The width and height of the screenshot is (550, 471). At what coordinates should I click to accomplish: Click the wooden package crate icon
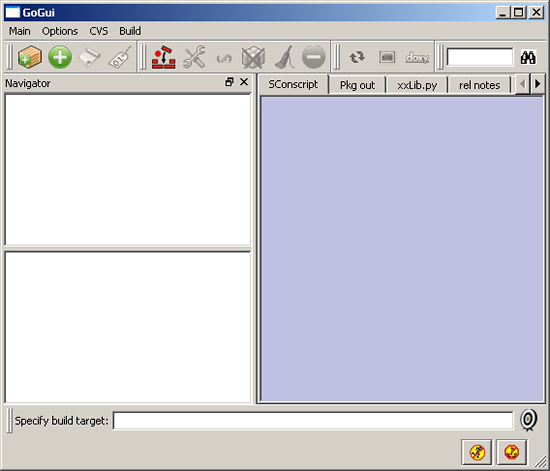click(x=30, y=57)
